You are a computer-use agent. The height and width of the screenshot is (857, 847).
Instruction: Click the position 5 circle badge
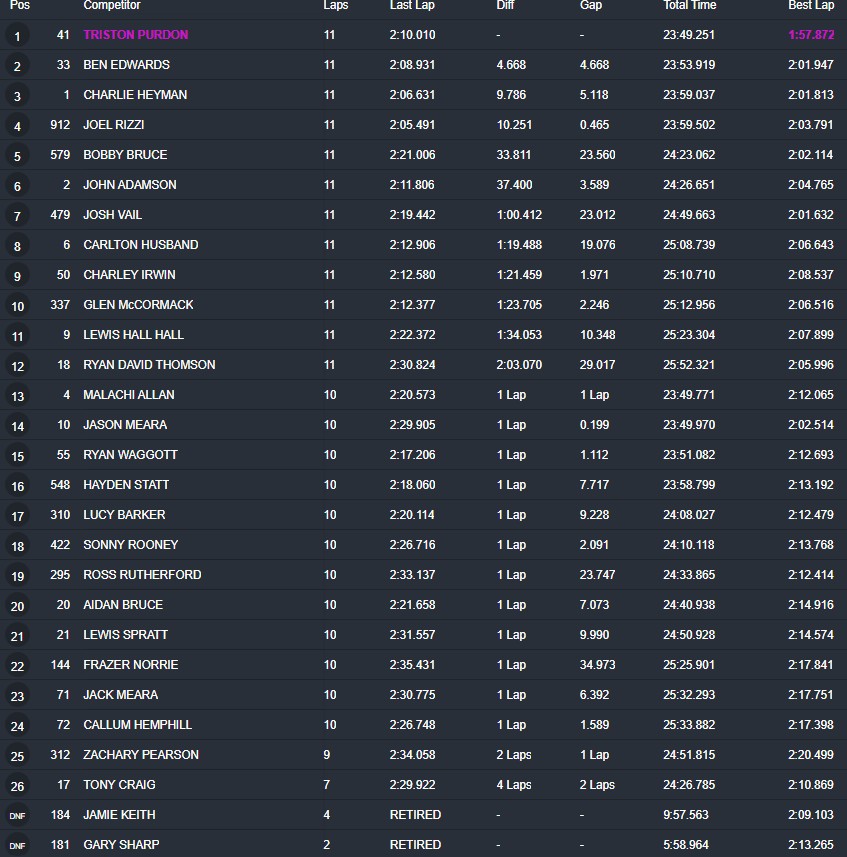point(17,157)
